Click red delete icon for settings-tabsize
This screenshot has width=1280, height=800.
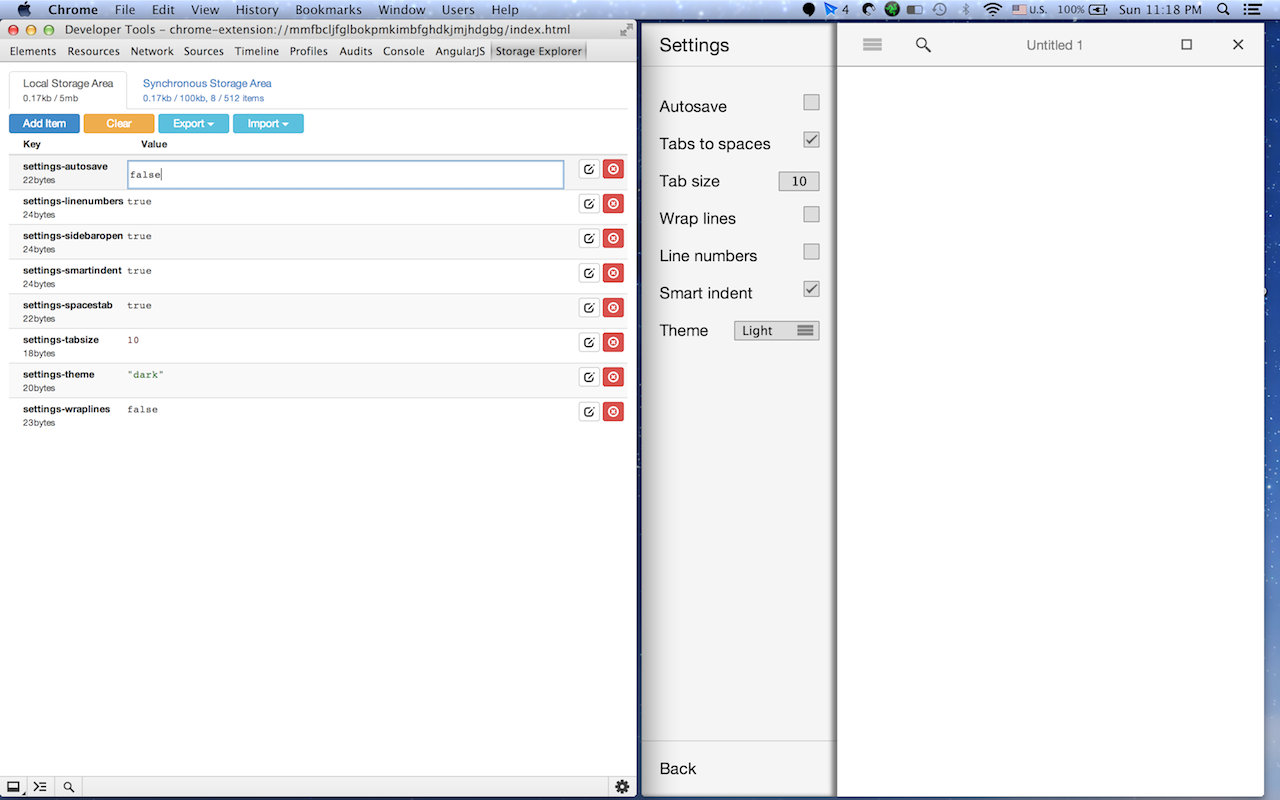point(613,342)
